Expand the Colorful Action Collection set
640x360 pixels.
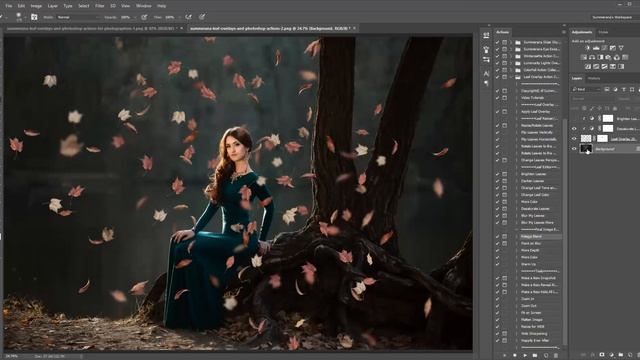tap(511, 70)
